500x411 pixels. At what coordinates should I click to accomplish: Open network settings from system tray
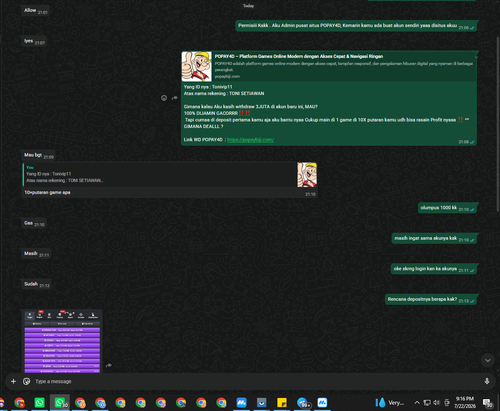click(427, 403)
